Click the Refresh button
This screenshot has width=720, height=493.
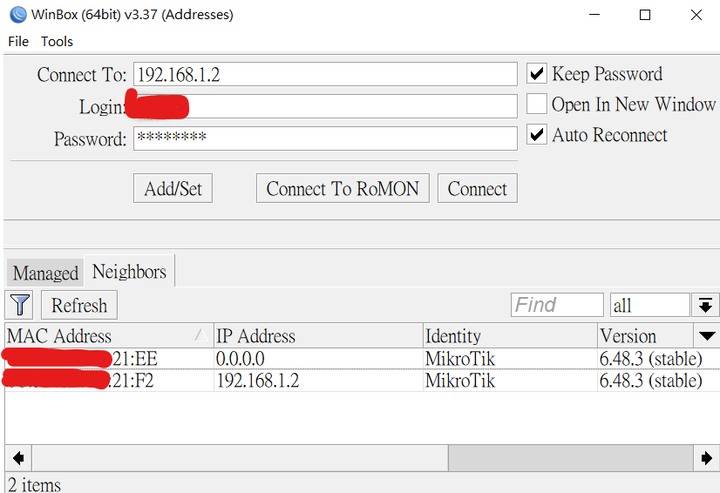point(79,305)
